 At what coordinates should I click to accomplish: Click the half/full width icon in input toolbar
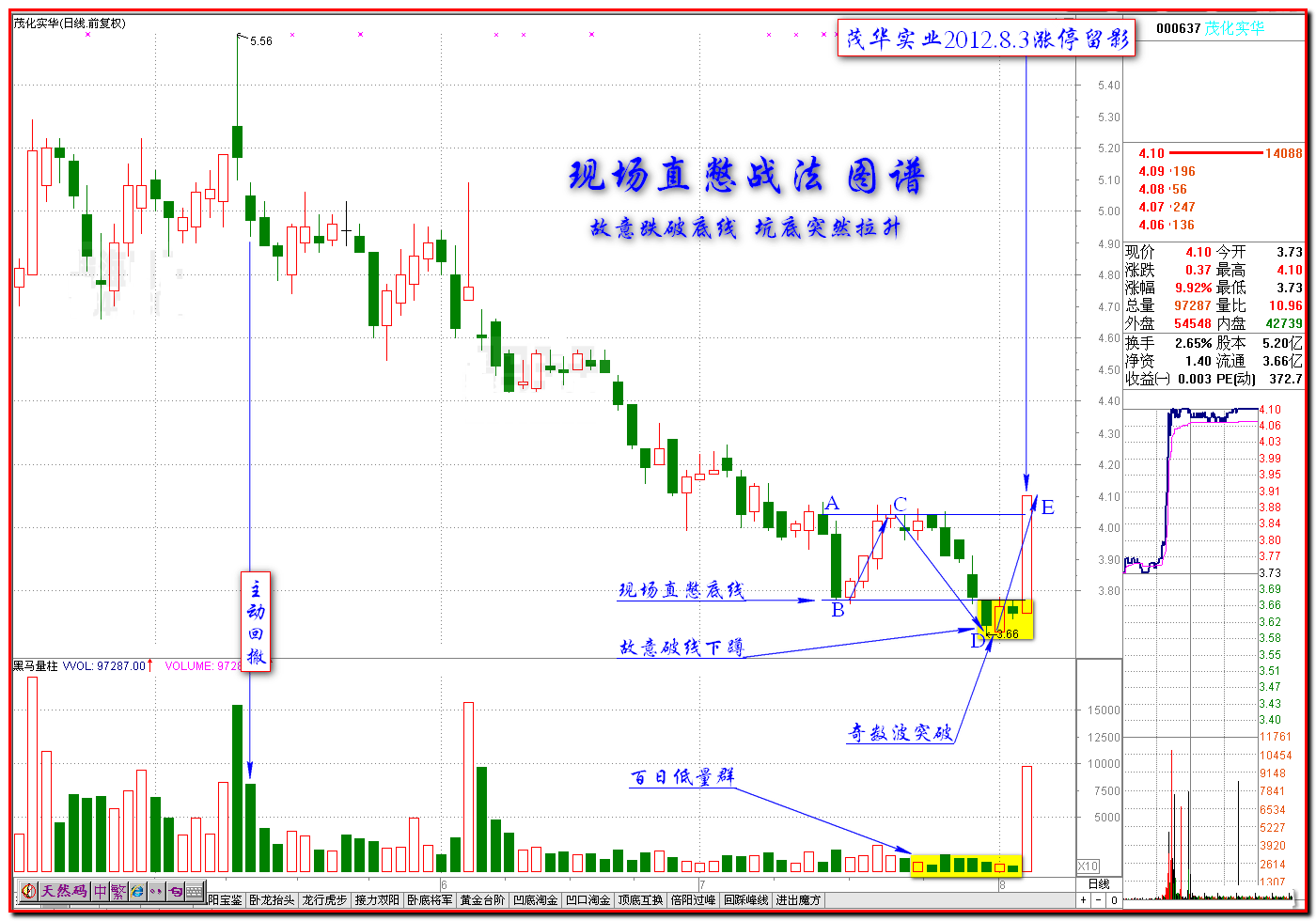tap(175, 891)
